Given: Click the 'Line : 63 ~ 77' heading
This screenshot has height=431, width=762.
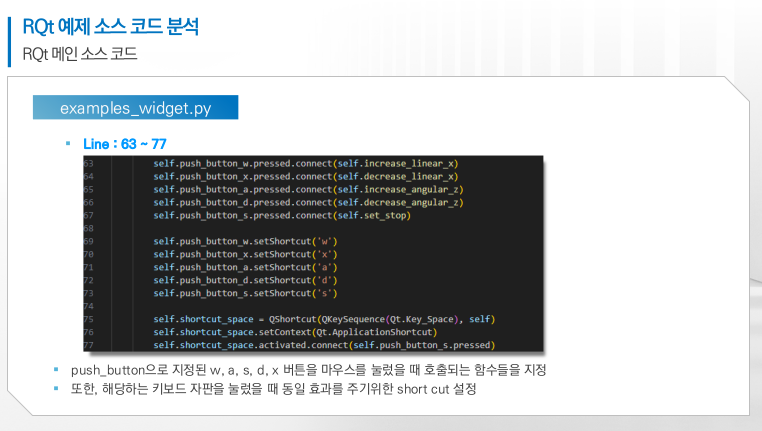Looking at the screenshot, I should (124, 144).
